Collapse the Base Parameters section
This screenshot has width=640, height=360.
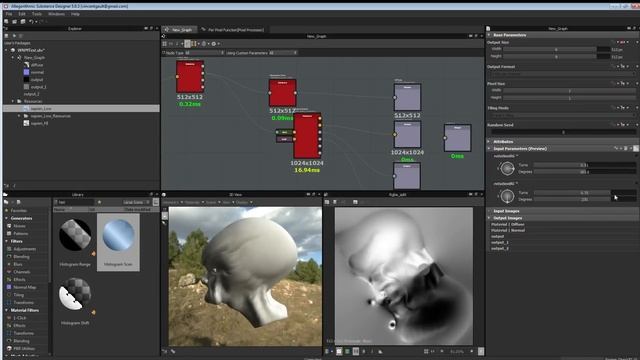(x=489, y=35)
